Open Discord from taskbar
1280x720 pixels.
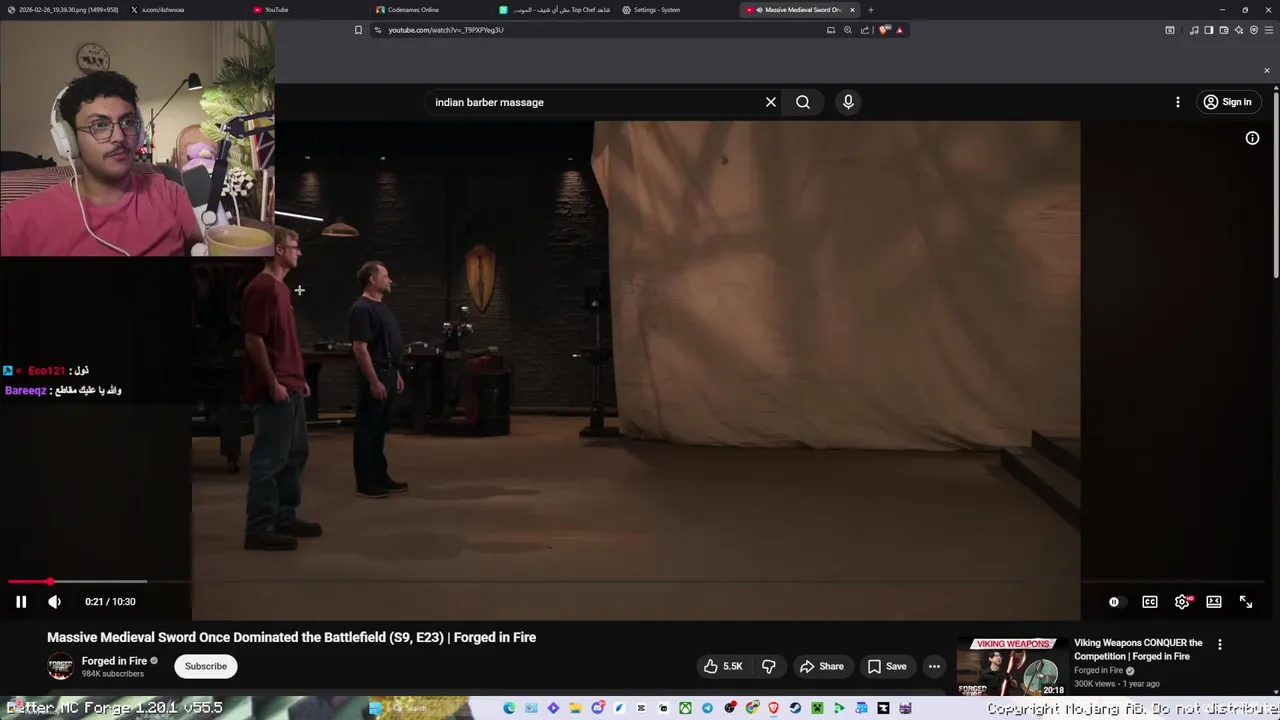point(598,708)
